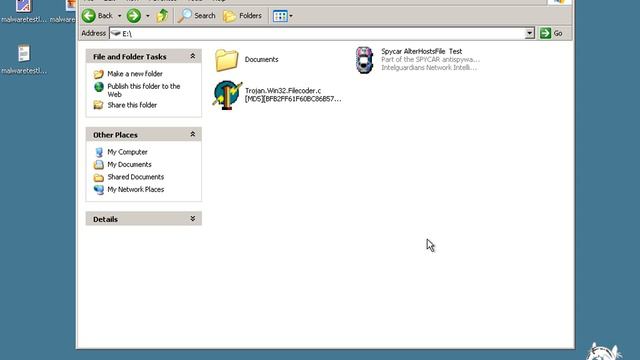This screenshot has height=360, width=640.
Task: Open My Computer link
Action: 127,152
